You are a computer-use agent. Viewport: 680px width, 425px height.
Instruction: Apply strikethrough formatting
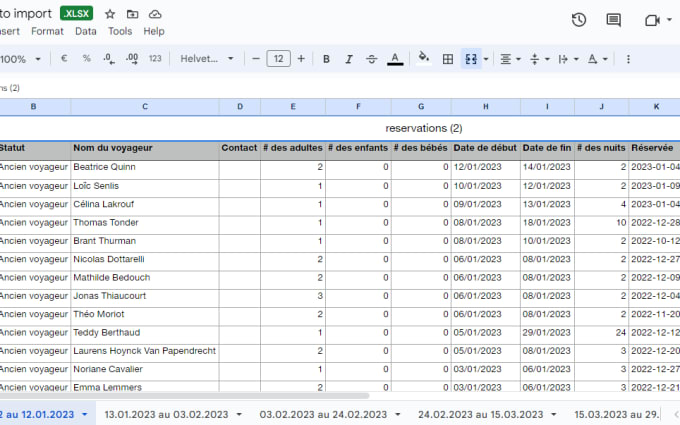372,59
